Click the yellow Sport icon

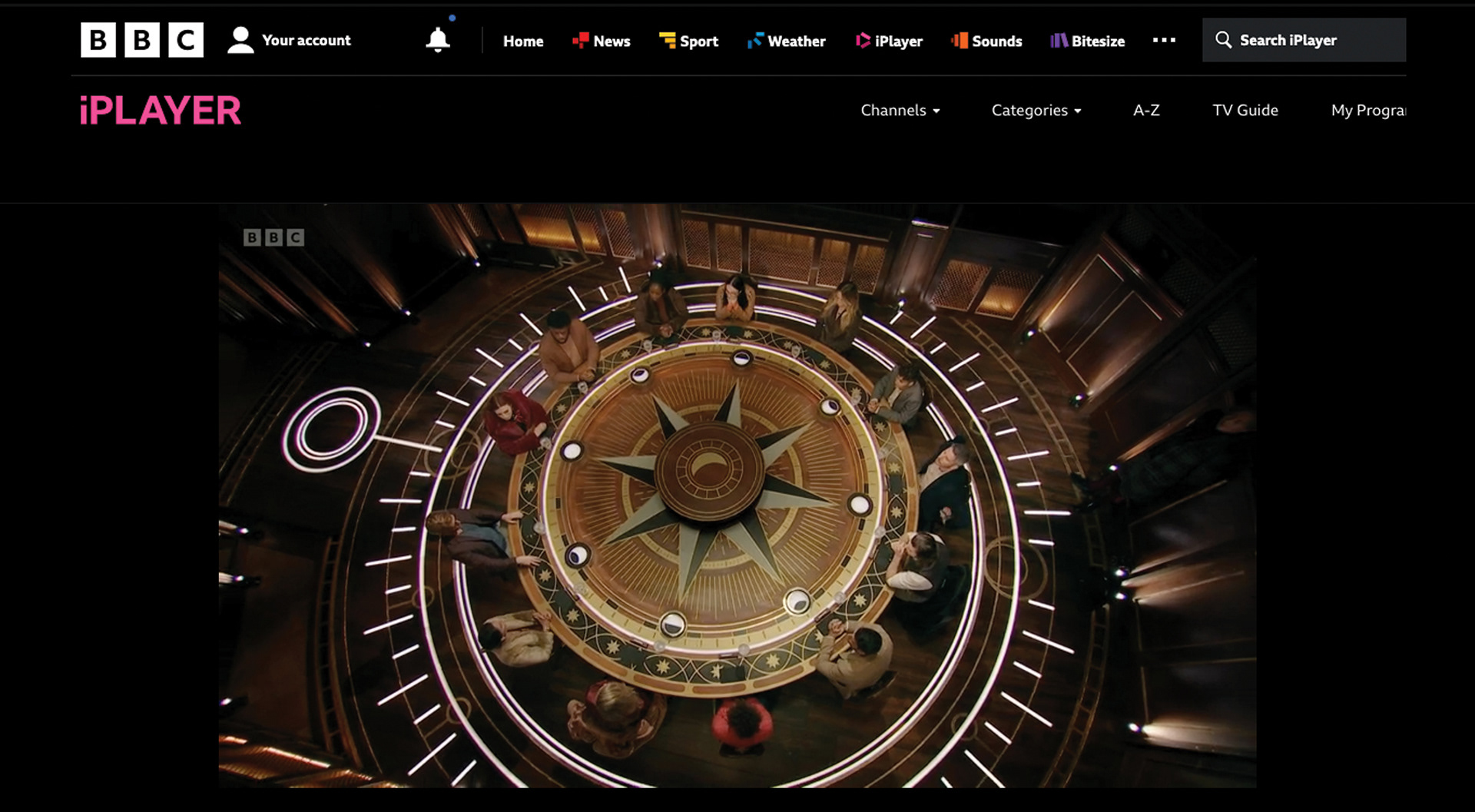point(668,40)
